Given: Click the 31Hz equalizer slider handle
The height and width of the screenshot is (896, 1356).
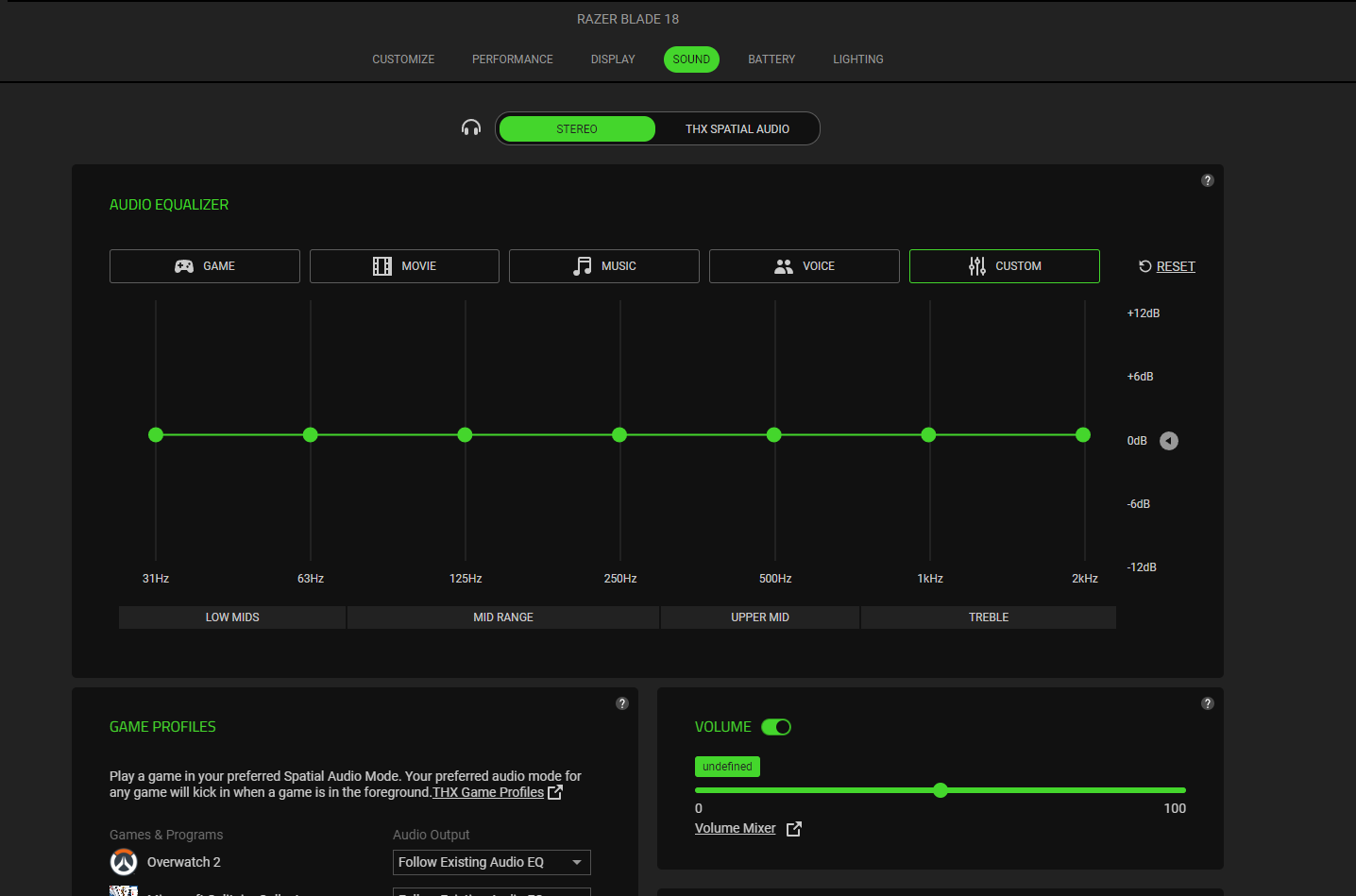Looking at the screenshot, I should pos(156,434).
